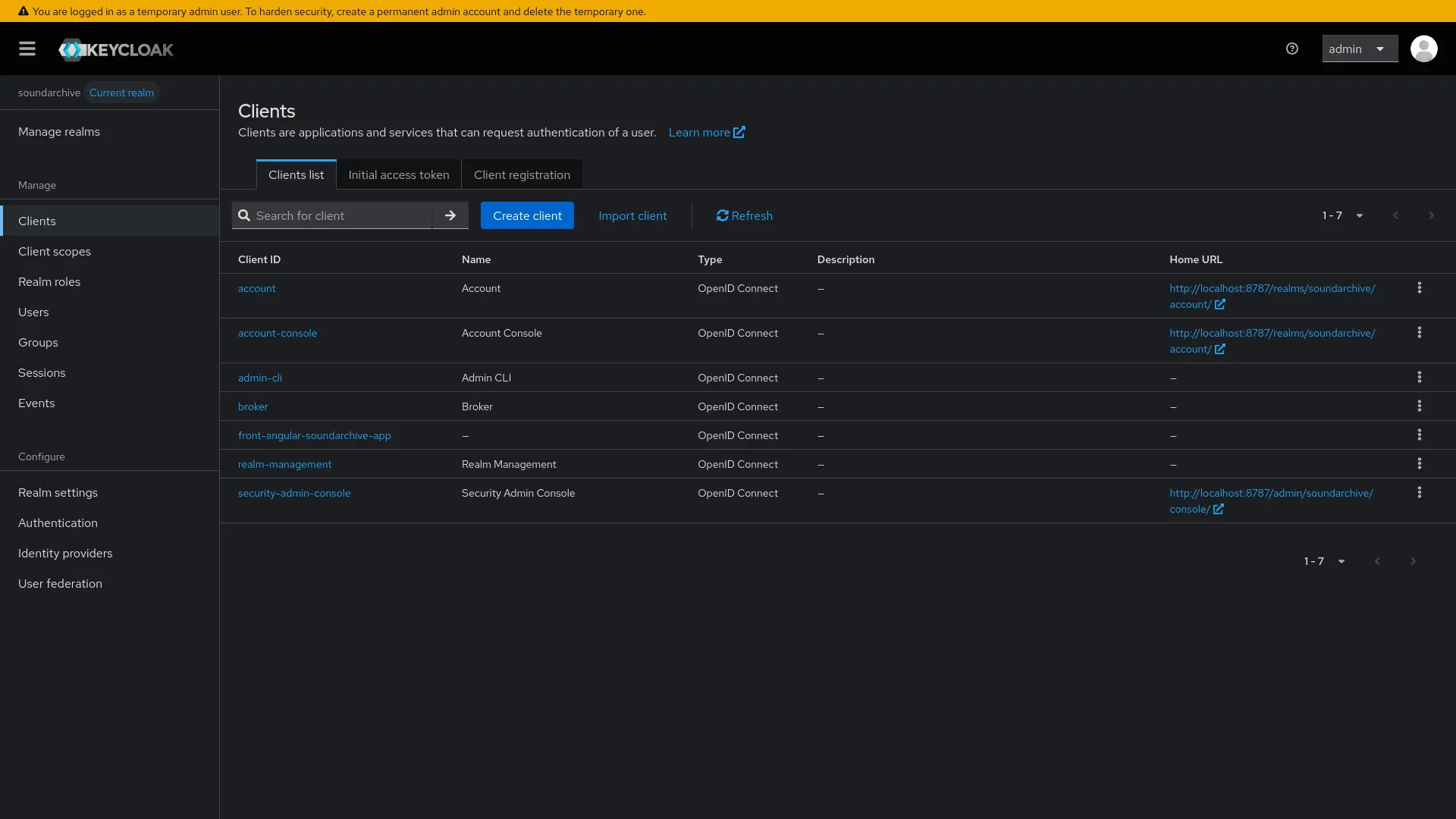Open kebab menu for admin-cli row
Viewport: 1456px width, 819px height.
(1420, 378)
